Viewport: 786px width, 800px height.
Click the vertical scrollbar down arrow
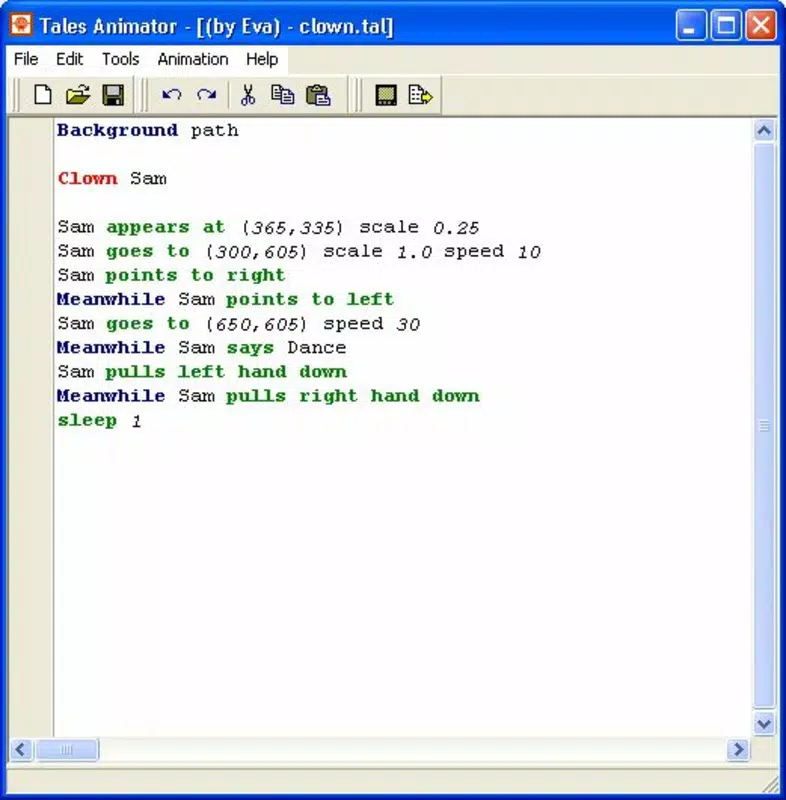click(764, 723)
